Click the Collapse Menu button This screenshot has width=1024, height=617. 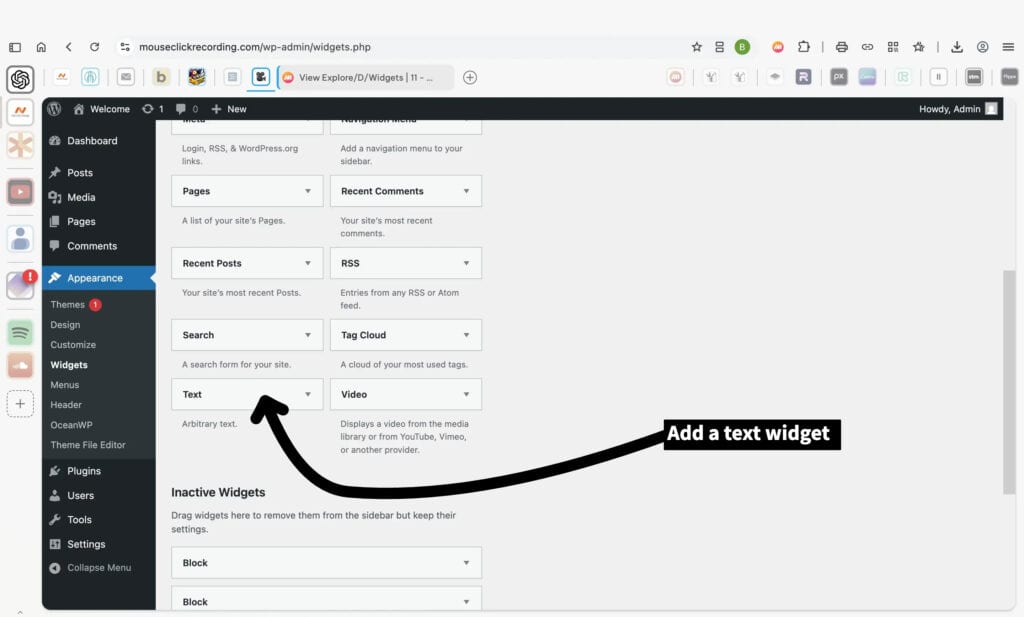98,568
